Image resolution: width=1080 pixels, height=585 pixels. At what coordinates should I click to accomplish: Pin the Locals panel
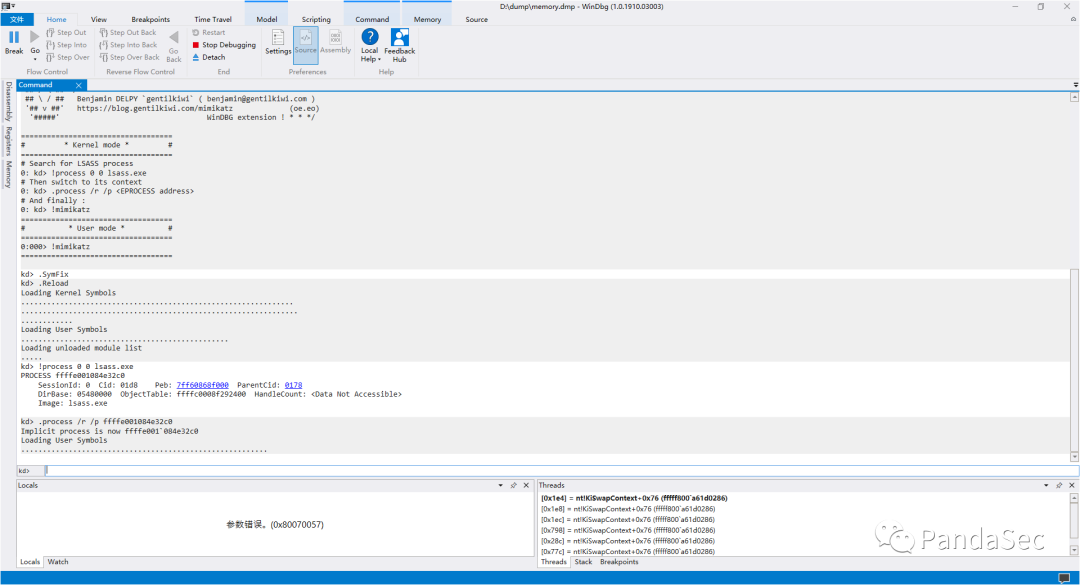pyautogui.click(x=514, y=486)
